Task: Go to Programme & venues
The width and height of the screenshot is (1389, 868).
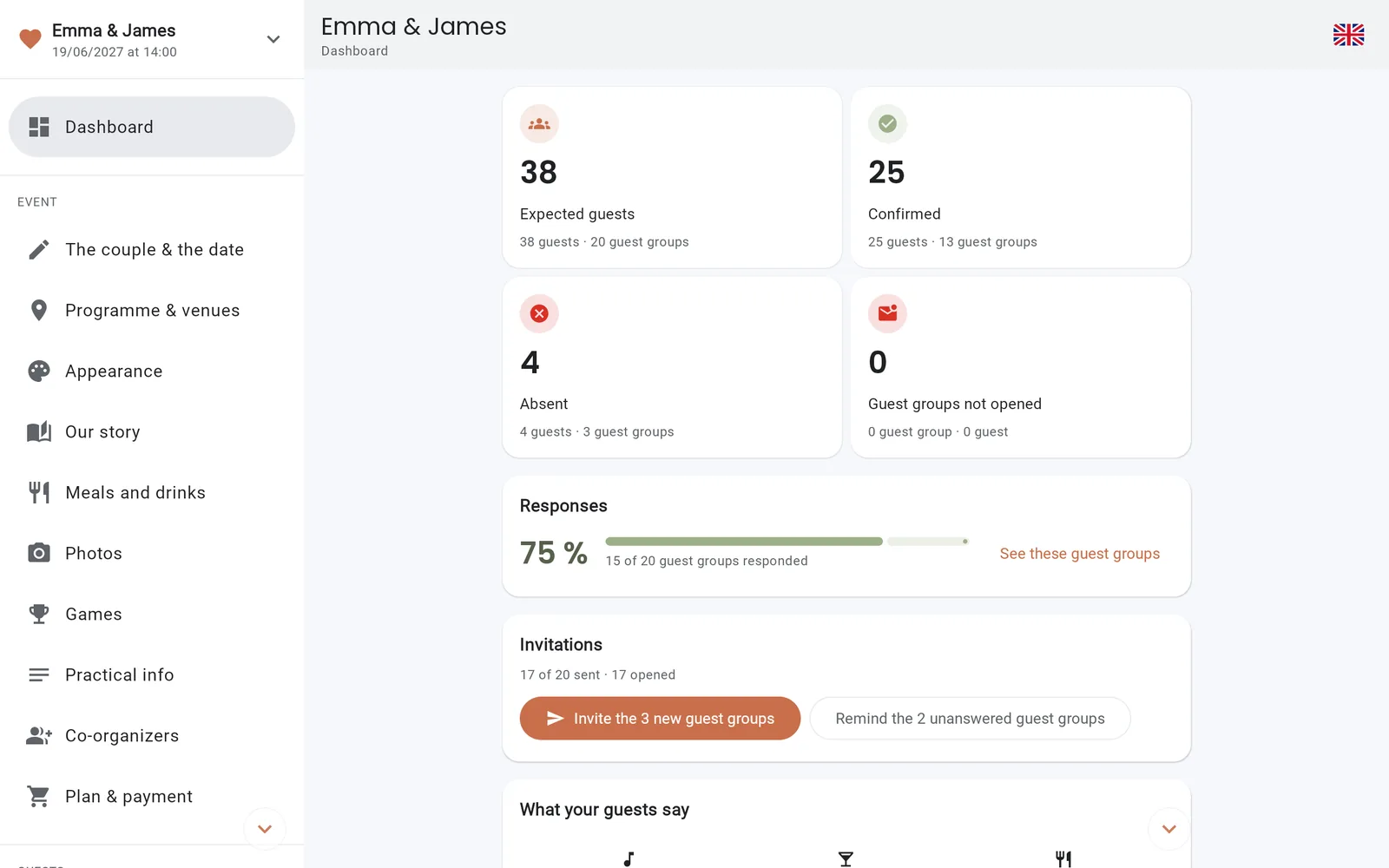Action: 152,311
